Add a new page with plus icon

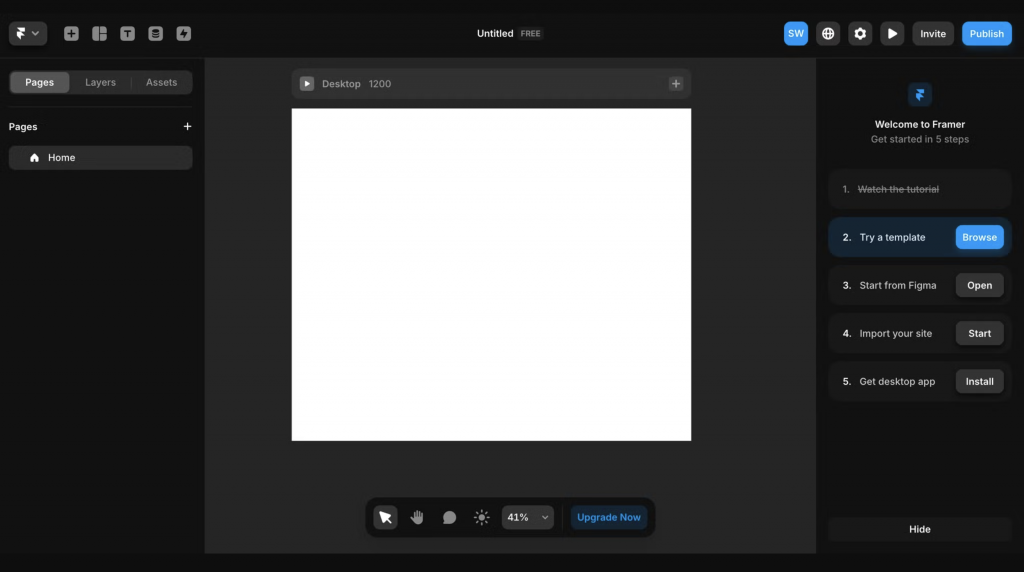tap(187, 127)
